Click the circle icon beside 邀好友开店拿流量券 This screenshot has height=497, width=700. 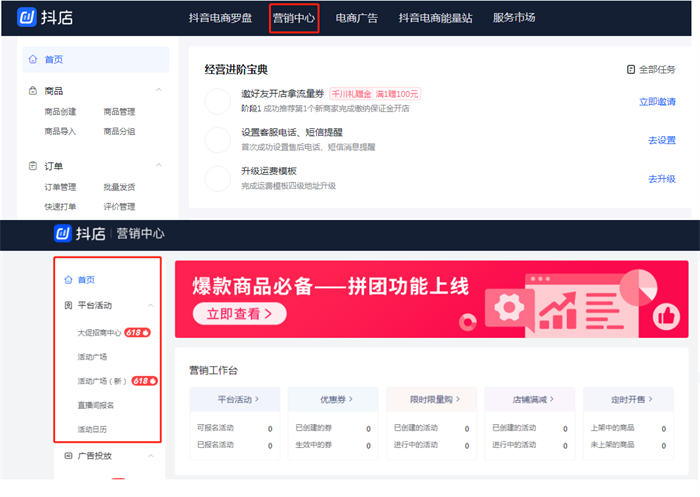[x=217, y=101]
